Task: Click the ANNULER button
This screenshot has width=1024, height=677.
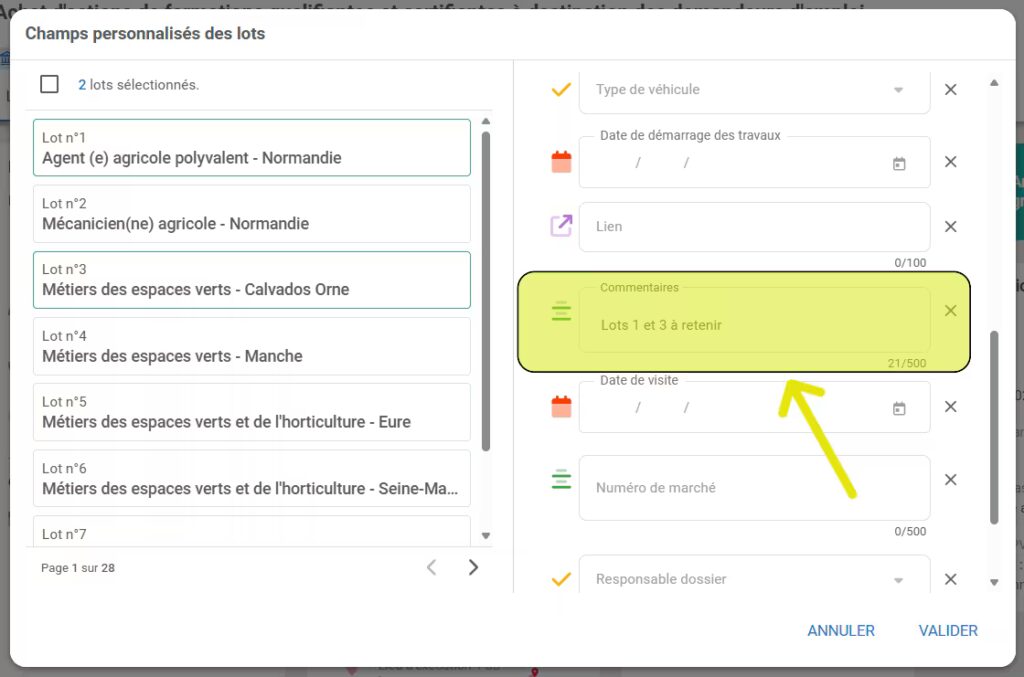Action: tap(840, 630)
